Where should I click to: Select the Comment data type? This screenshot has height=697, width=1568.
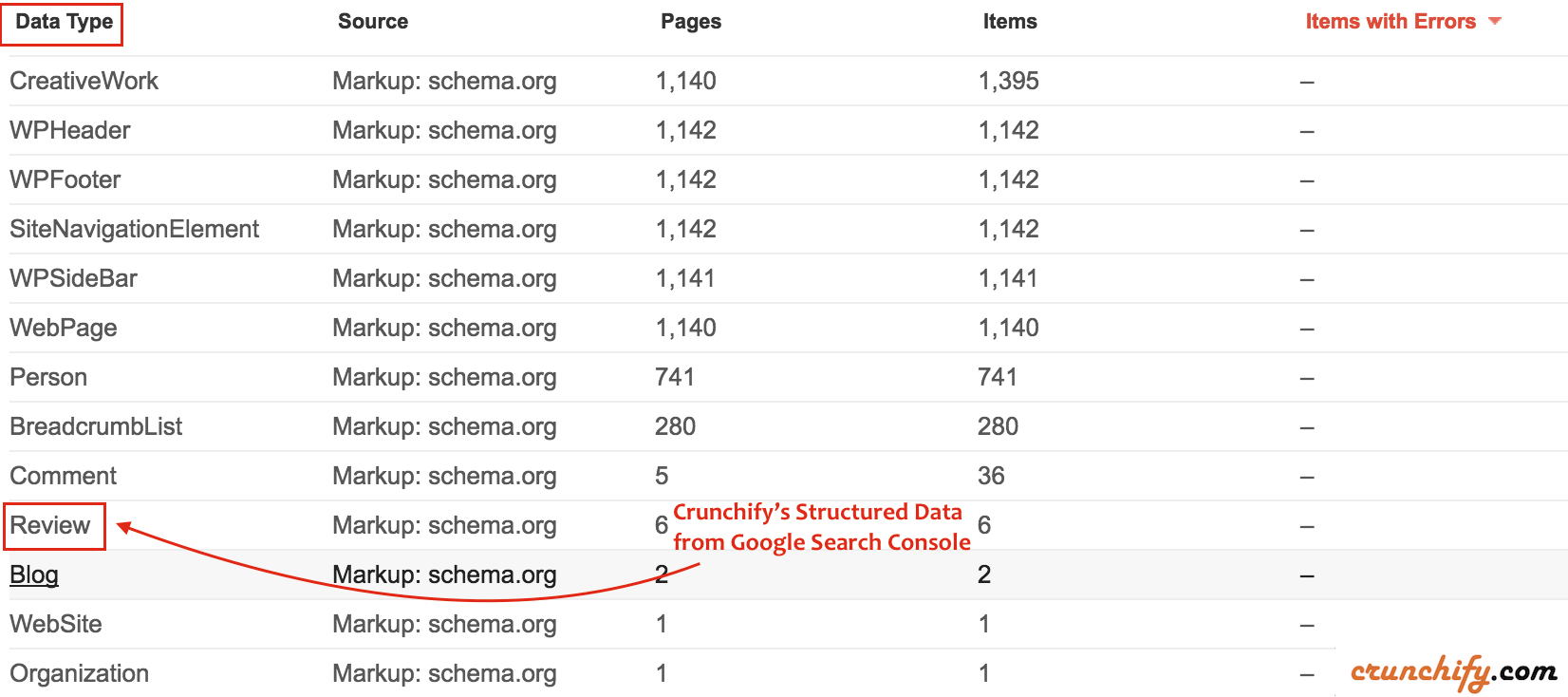point(63,476)
